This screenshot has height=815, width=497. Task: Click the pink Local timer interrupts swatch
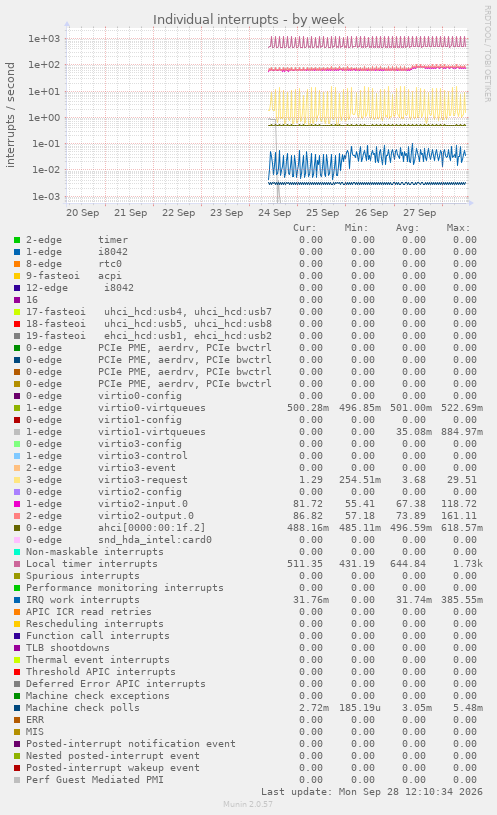click(x=17, y=564)
